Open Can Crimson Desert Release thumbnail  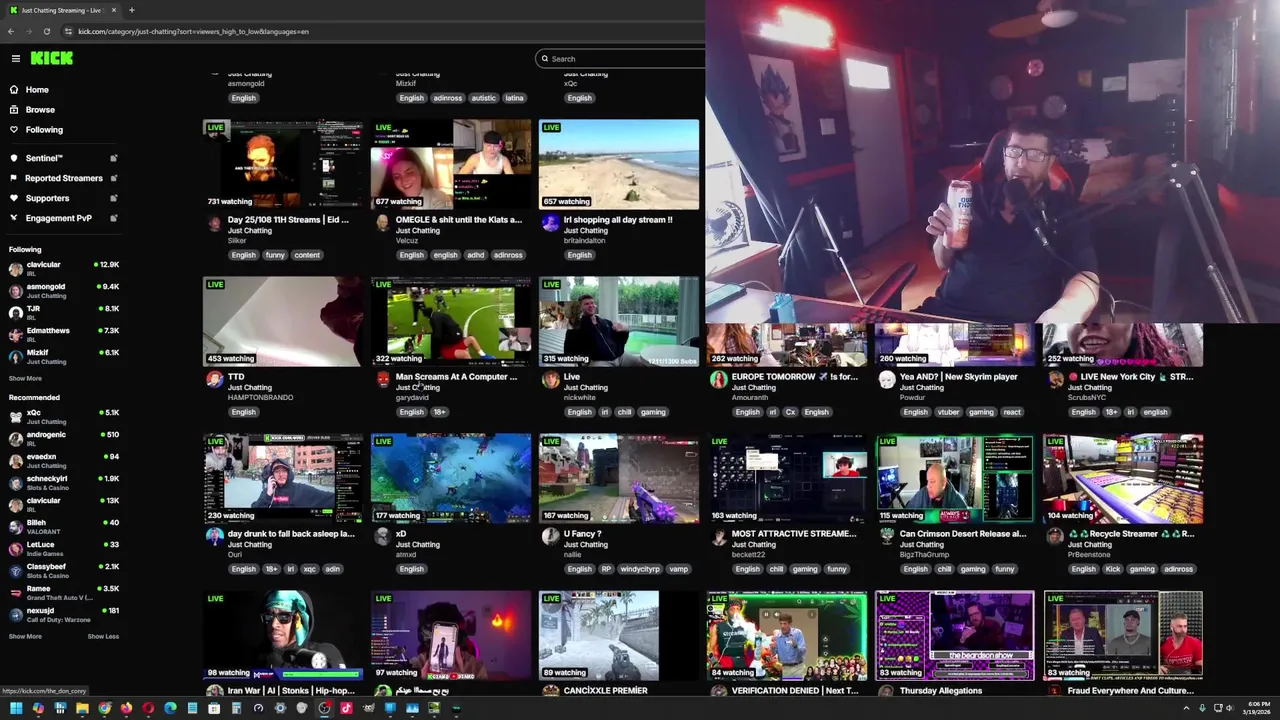(x=955, y=479)
